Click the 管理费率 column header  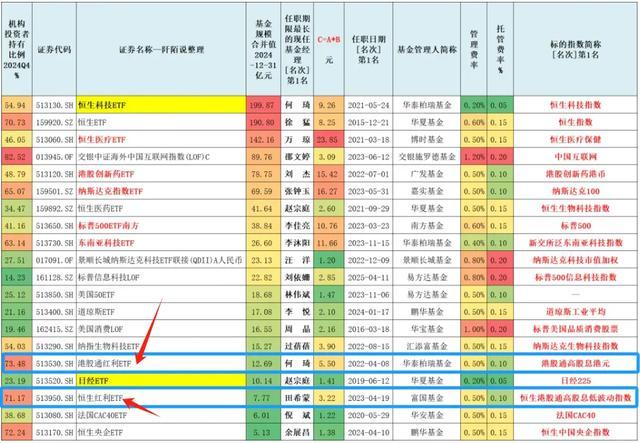473,50
